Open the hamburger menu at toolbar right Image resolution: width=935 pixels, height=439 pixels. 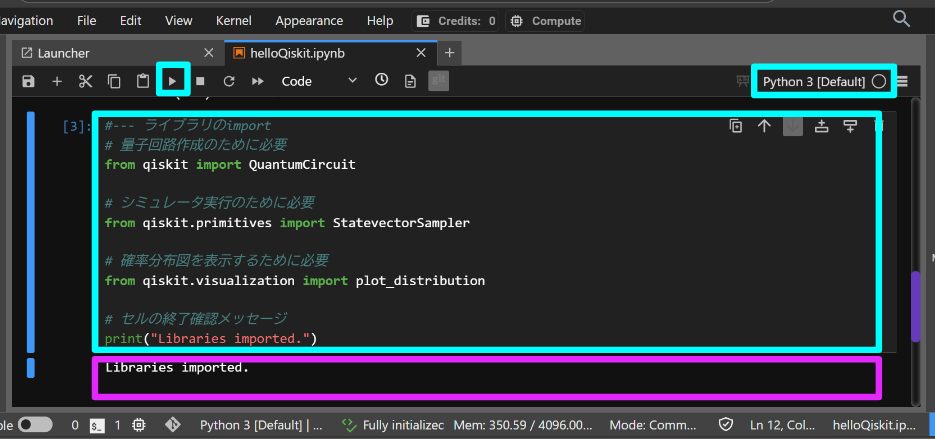902,82
